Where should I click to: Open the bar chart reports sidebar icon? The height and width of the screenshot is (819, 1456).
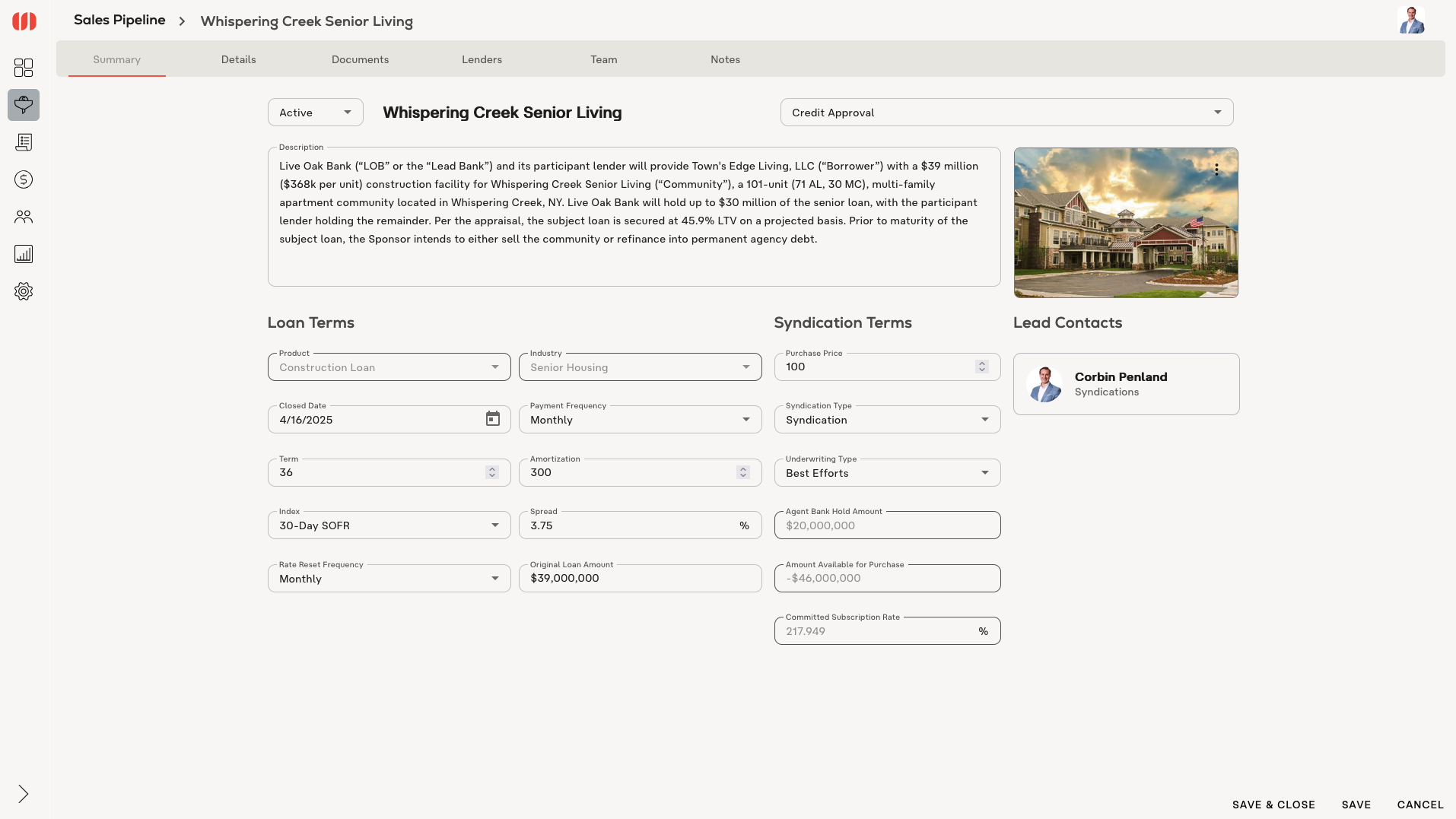[24, 254]
